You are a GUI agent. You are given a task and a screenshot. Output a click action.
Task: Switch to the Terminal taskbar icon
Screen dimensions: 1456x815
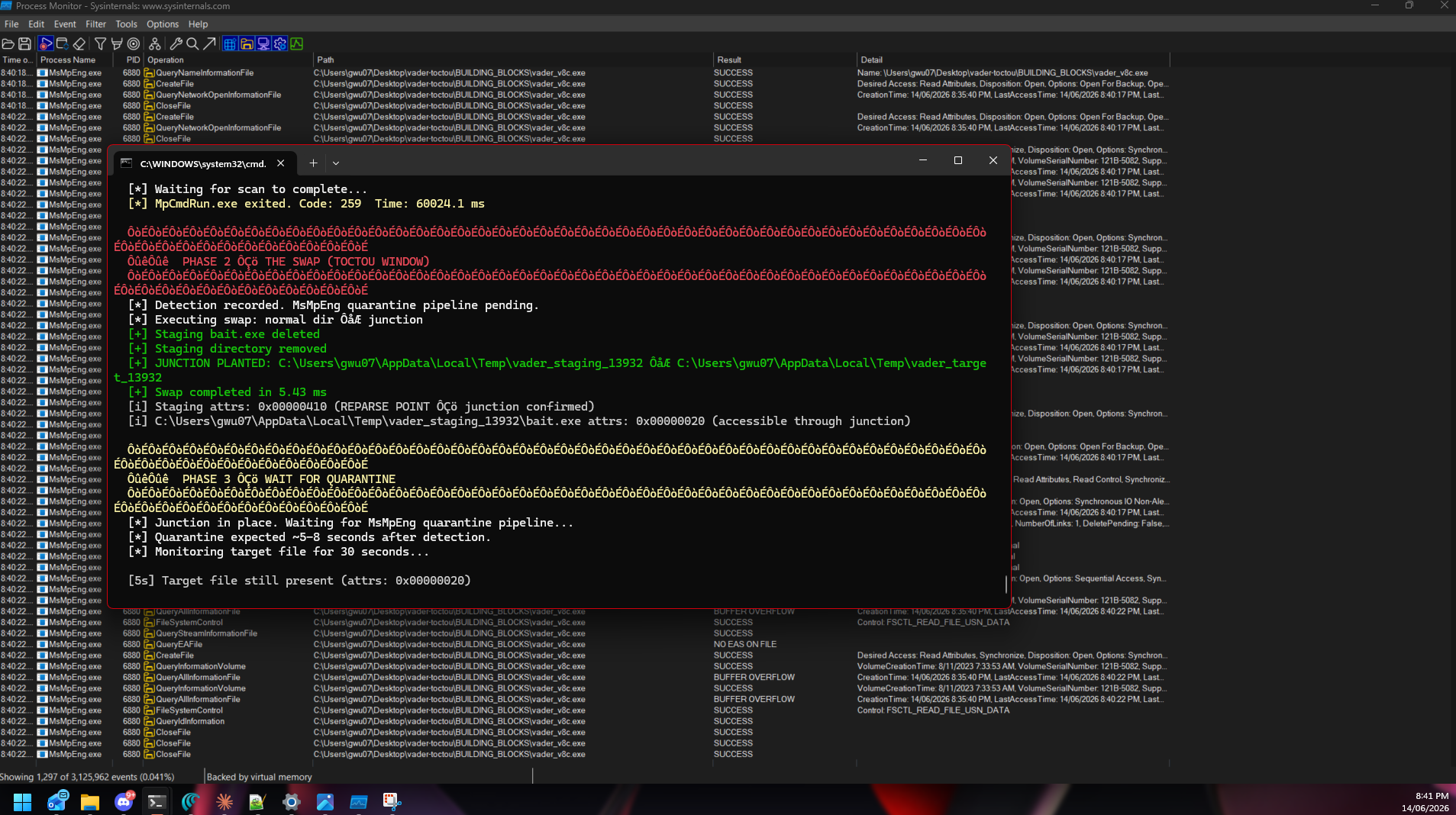point(157,801)
